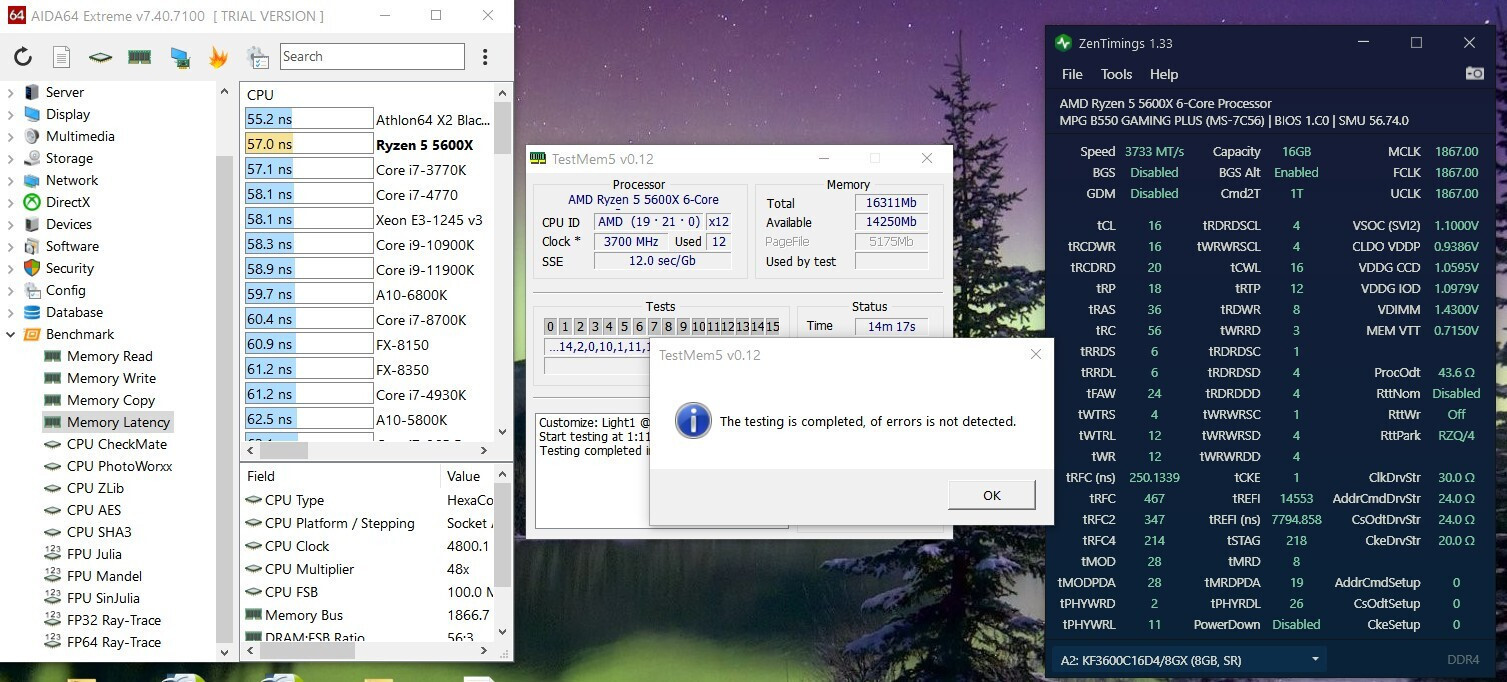Image resolution: width=1507 pixels, height=682 pixels.
Task: Select the Storage tree item
Action: pos(69,158)
